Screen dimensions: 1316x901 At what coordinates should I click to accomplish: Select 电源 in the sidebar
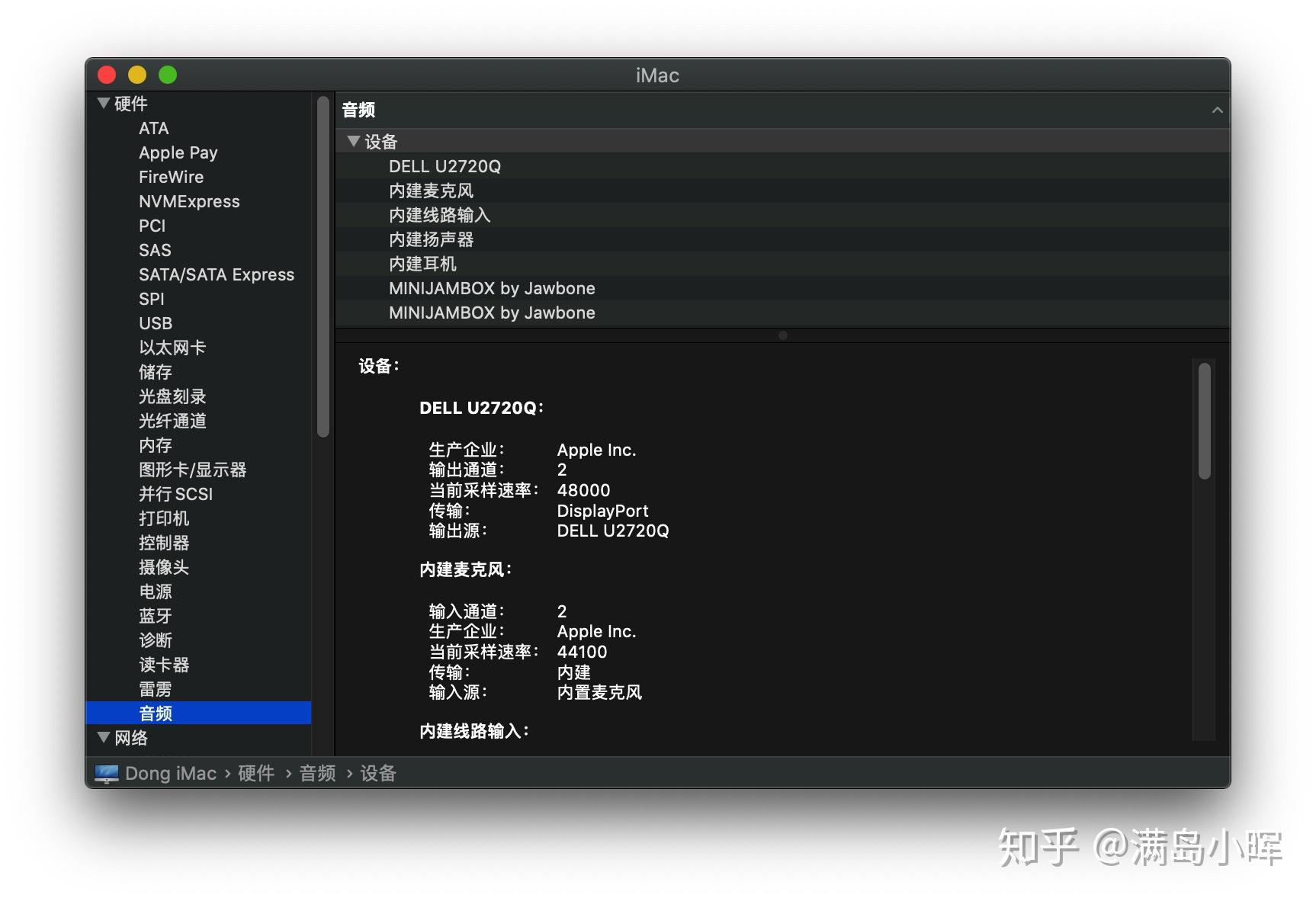tap(156, 592)
